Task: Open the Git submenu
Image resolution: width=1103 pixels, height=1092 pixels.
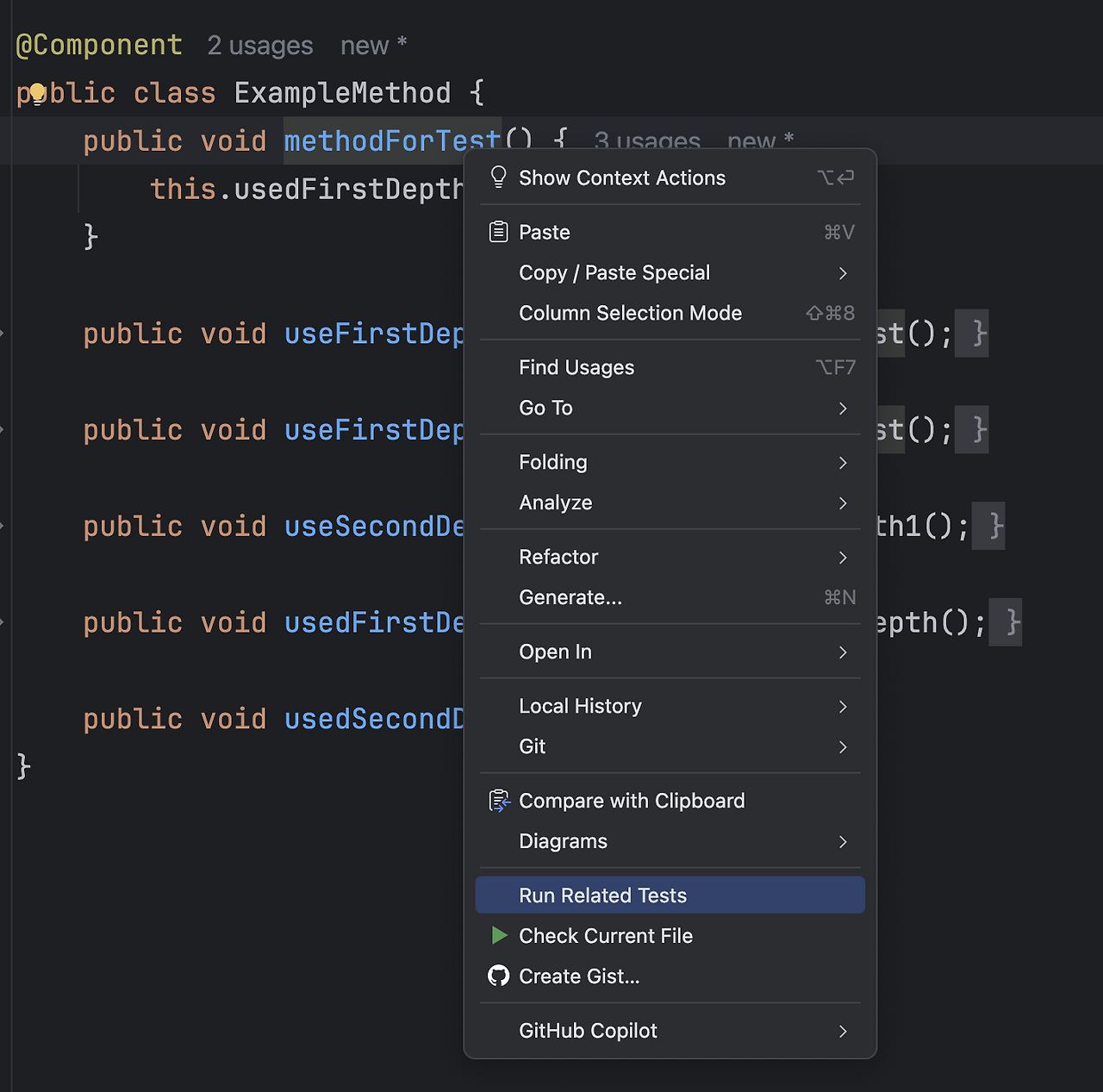Action: coord(670,746)
